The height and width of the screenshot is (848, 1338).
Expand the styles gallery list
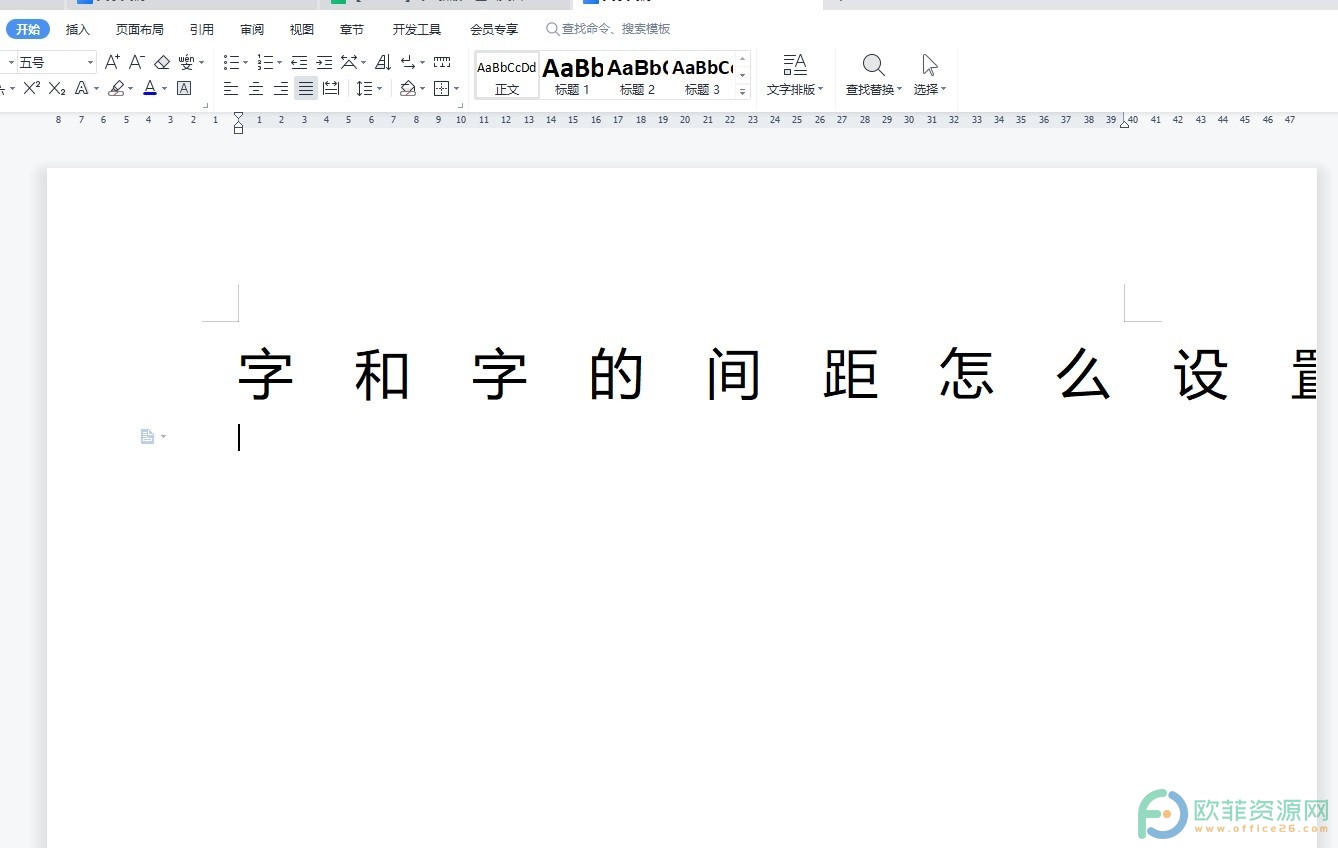coord(743,92)
